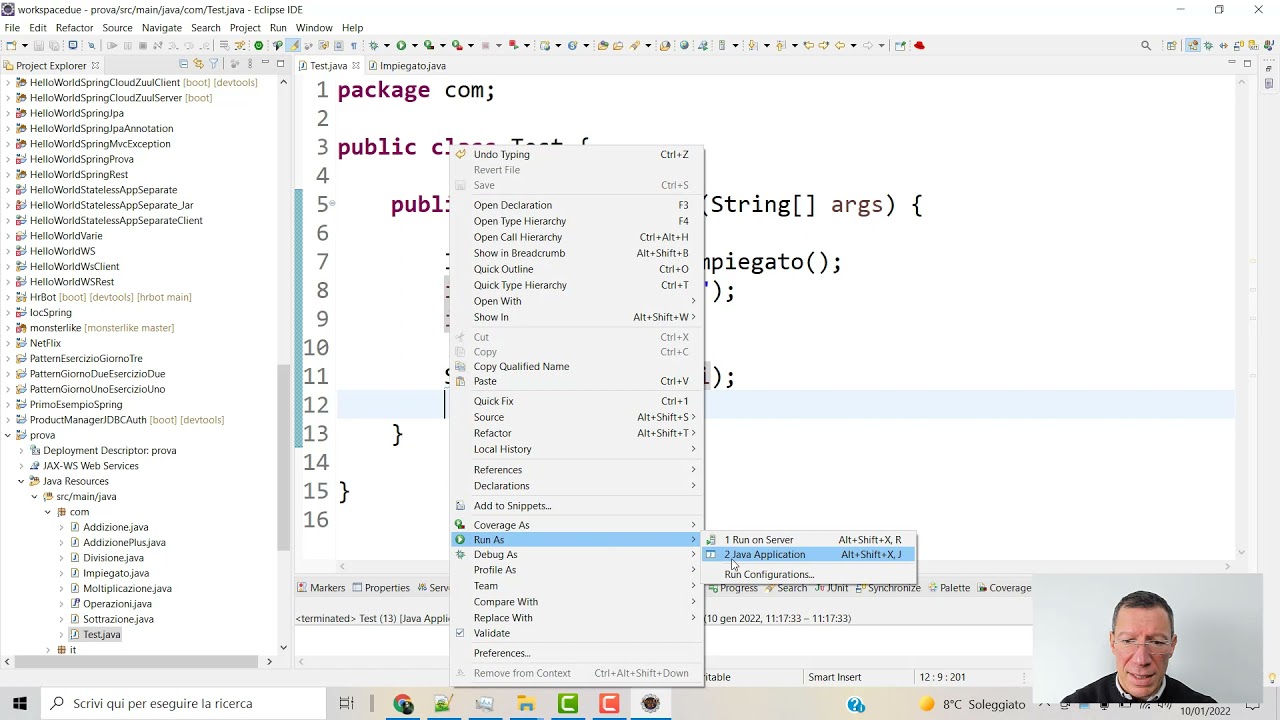
Task: Open the Refactor context submenu
Action: [577, 433]
